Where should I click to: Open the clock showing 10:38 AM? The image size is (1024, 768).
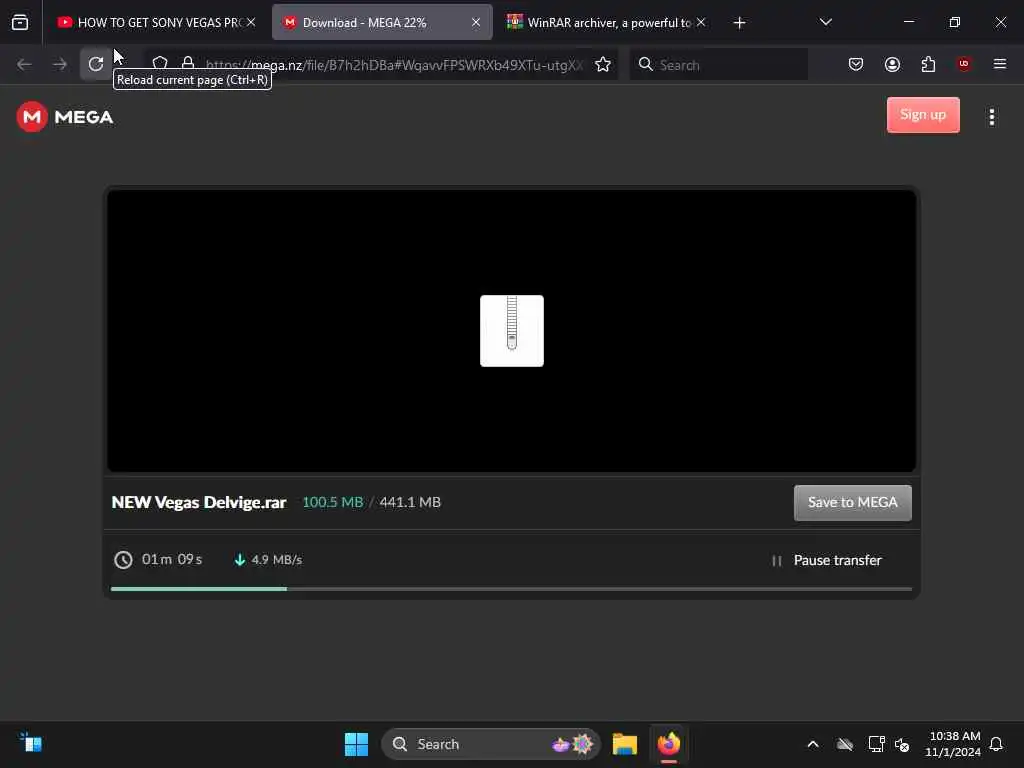pos(953,744)
